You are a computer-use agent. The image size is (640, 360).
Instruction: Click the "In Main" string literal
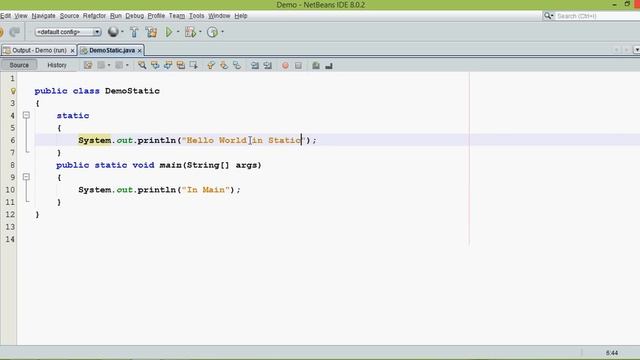pyautogui.click(x=206, y=190)
